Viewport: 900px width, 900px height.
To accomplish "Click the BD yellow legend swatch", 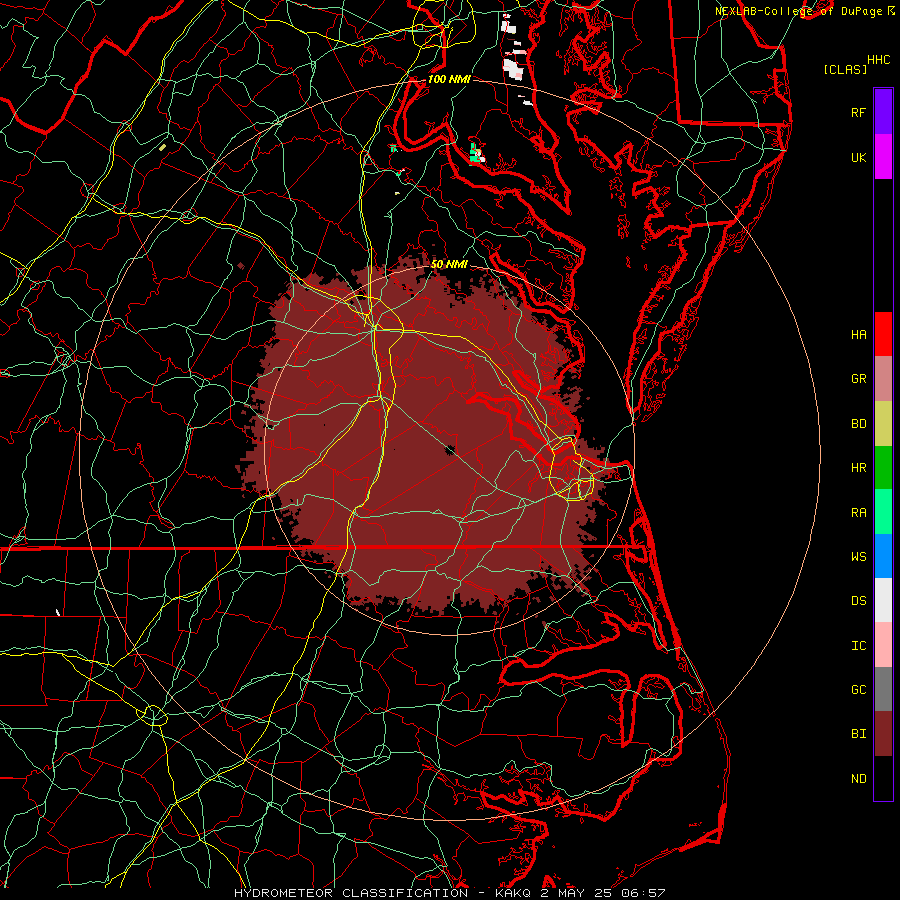I will point(883,424).
